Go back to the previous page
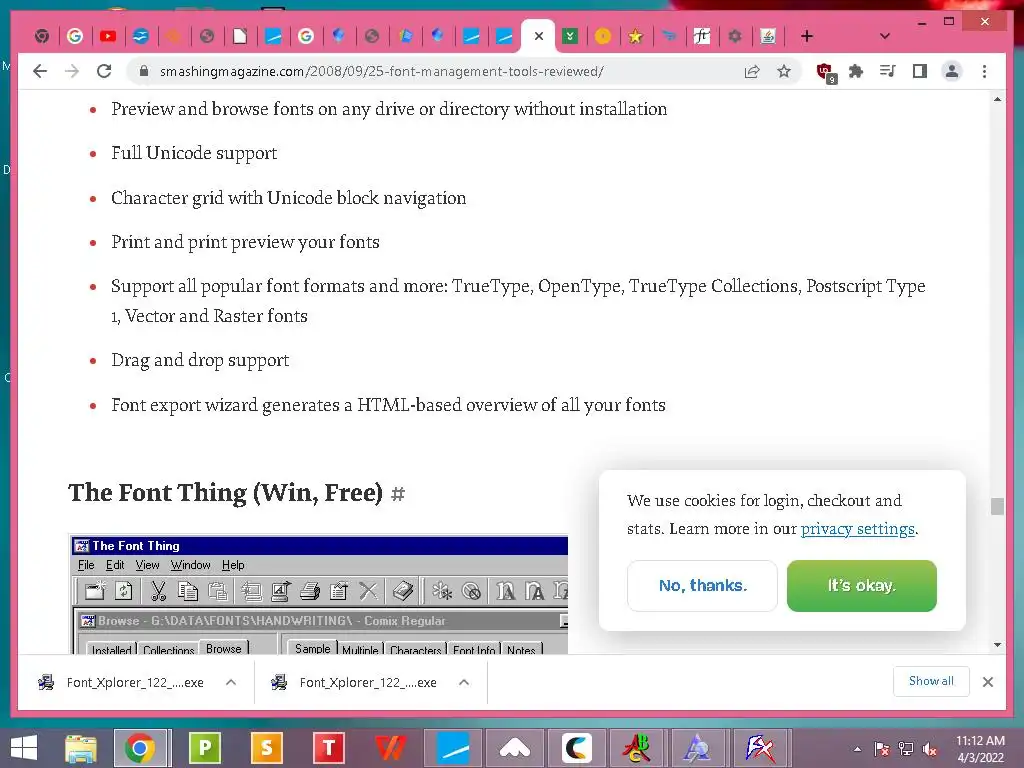 point(40,71)
